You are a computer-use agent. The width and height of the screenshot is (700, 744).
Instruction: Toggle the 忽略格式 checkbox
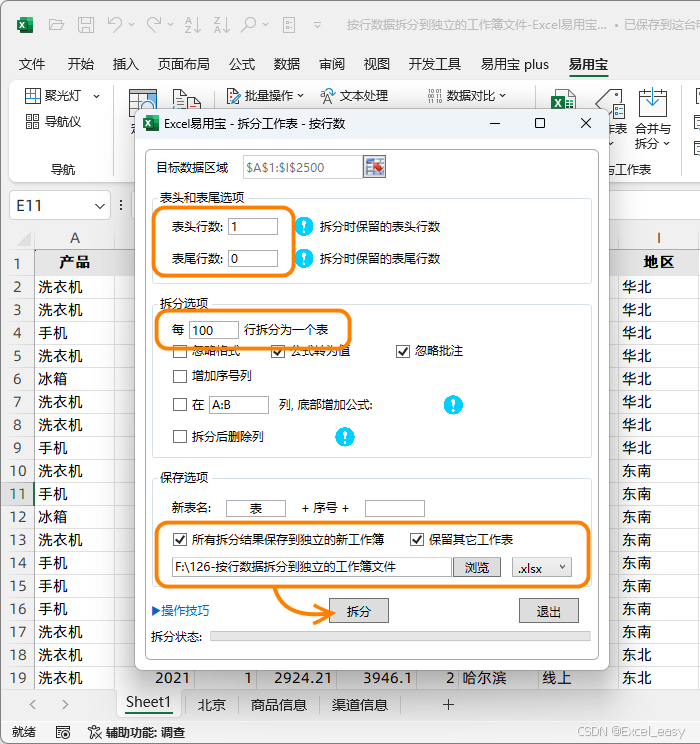(x=179, y=351)
